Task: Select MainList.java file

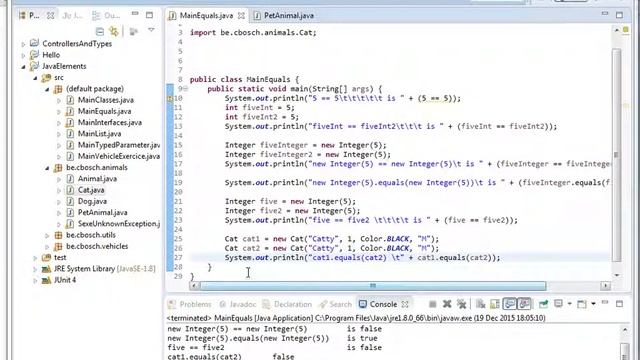Action: pos(99,133)
